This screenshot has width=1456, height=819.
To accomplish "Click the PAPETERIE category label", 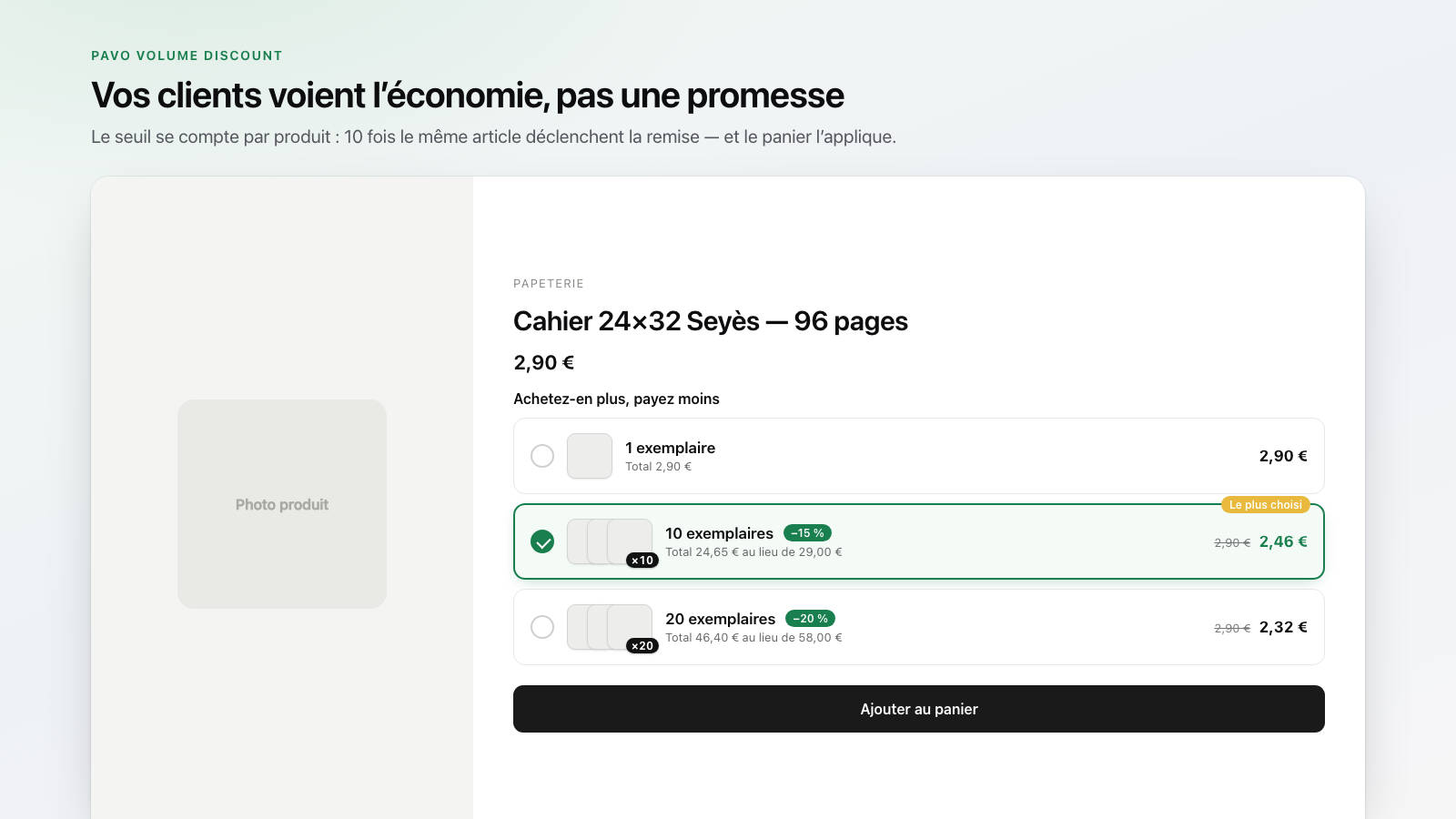I will coord(549,284).
